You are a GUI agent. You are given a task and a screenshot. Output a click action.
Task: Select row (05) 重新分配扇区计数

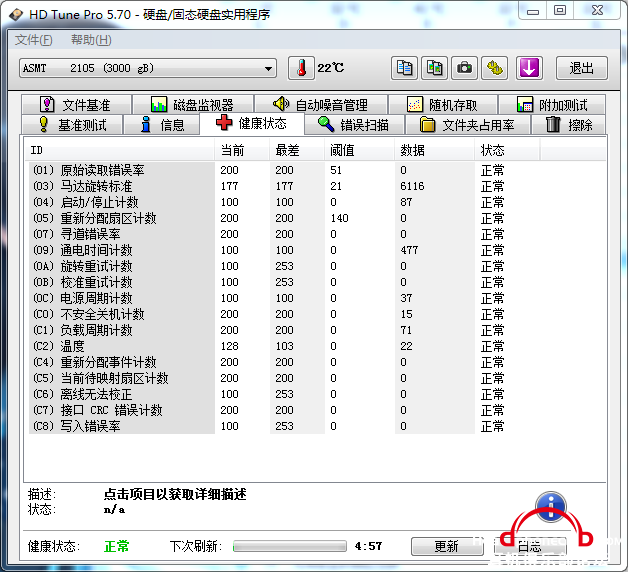pyautogui.click(x=284, y=218)
